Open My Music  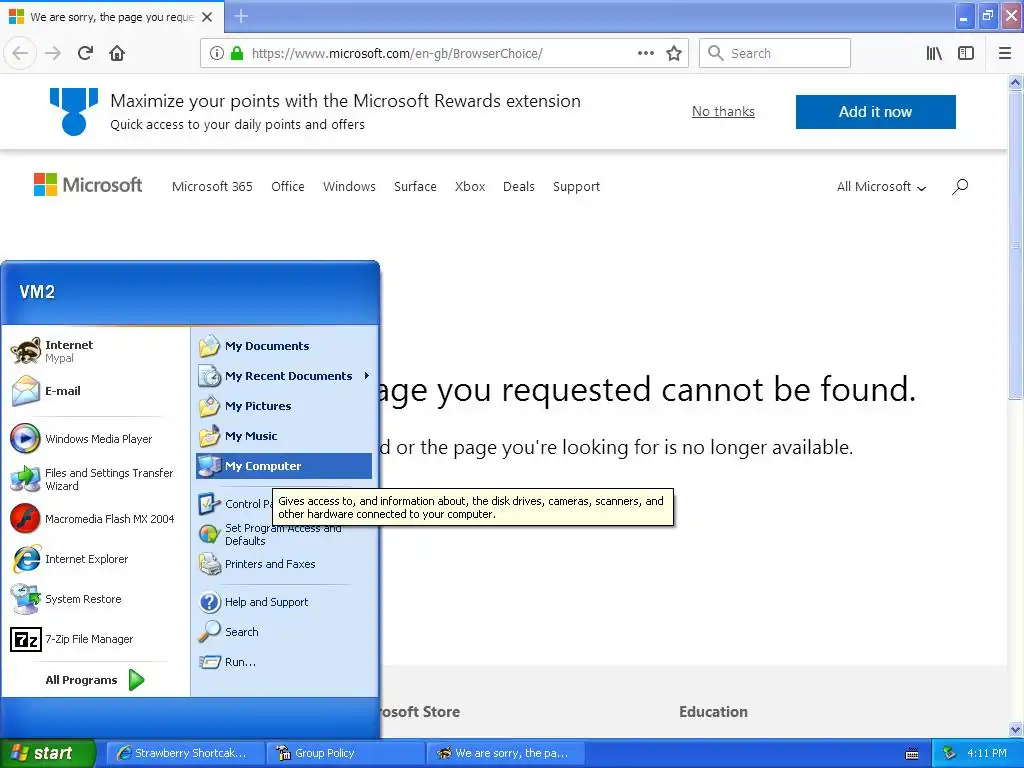click(284, 436)
